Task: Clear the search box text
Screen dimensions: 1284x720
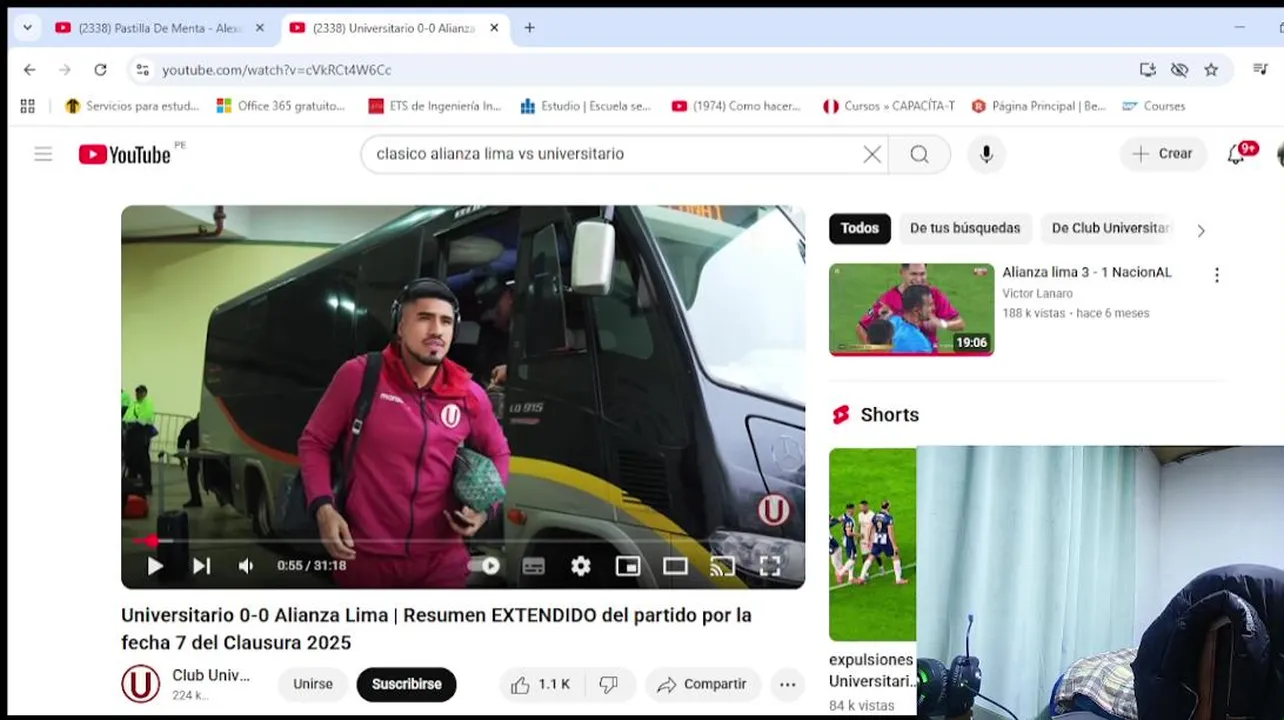Action: pyautogui.click(x=872, y=154)
